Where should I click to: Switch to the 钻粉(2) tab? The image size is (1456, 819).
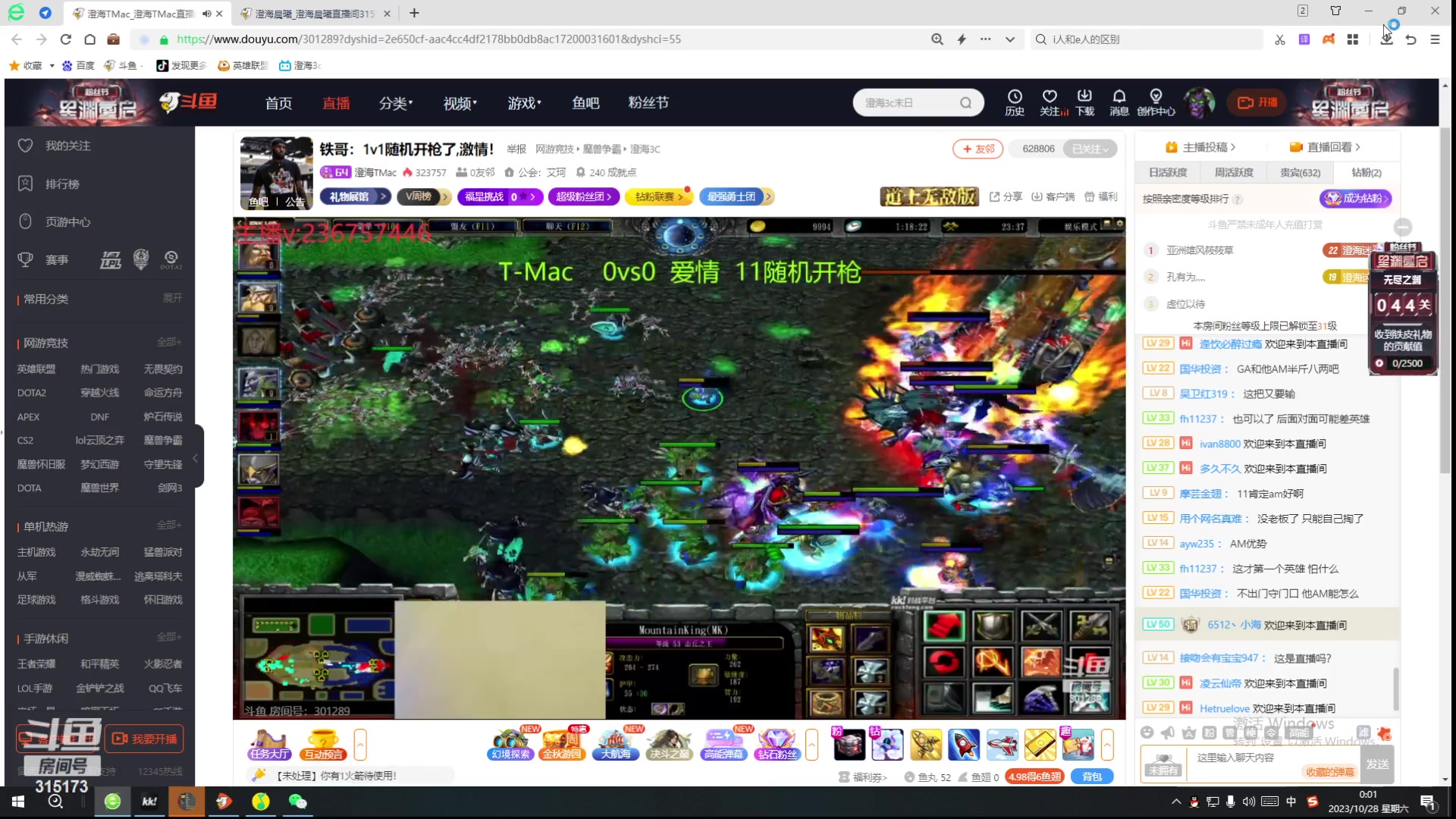(1367, 173)
